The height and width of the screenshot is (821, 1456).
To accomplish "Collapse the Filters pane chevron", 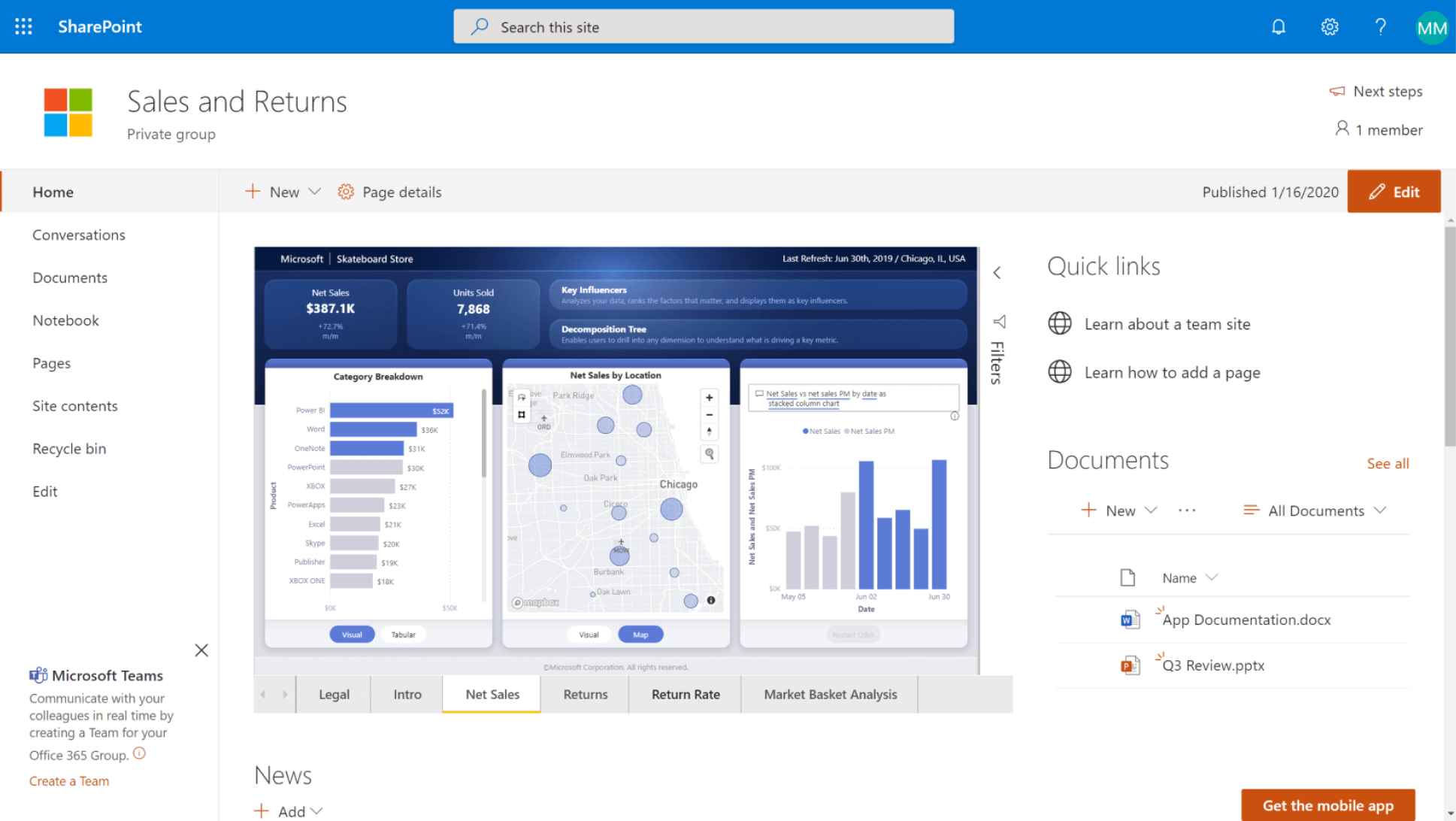I will click(x=997, y=273).
